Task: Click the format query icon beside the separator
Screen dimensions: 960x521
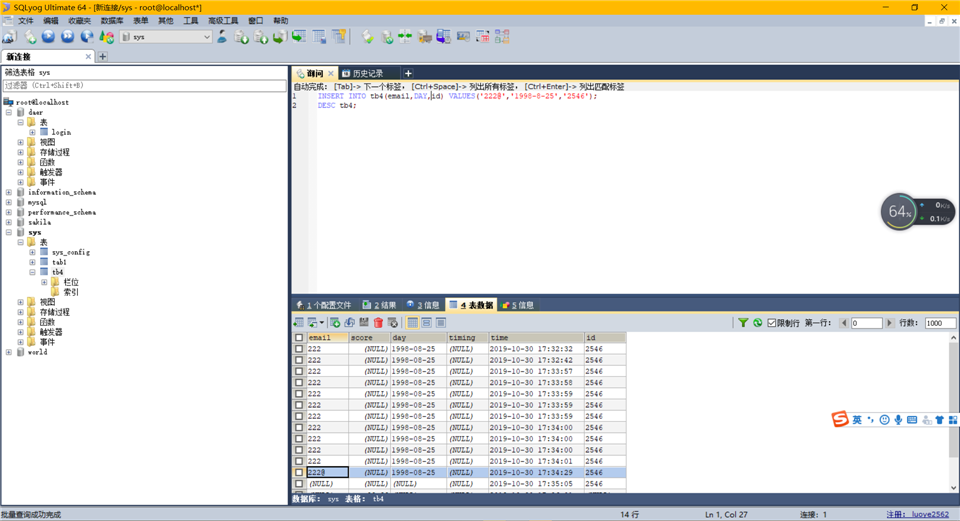Action: 367,37
